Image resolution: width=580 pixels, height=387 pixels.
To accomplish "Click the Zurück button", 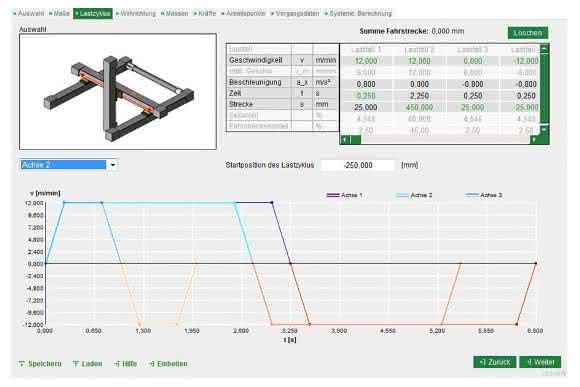I will tap(495, 362).
